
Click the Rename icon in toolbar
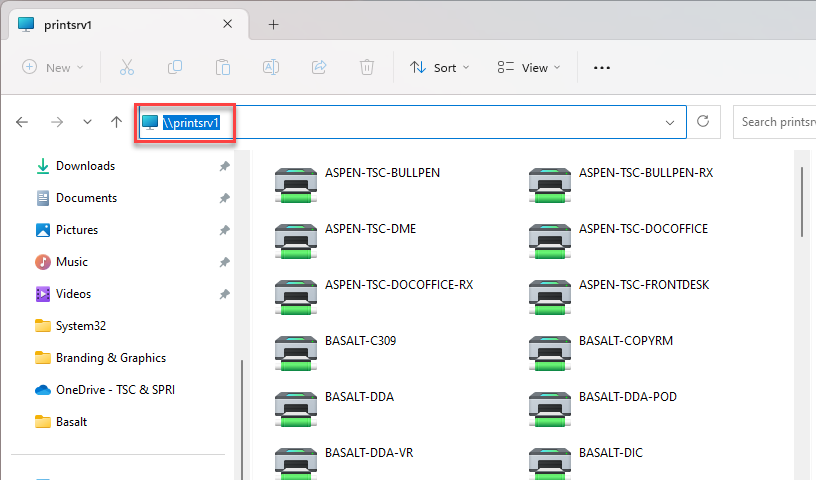(270, 67)
